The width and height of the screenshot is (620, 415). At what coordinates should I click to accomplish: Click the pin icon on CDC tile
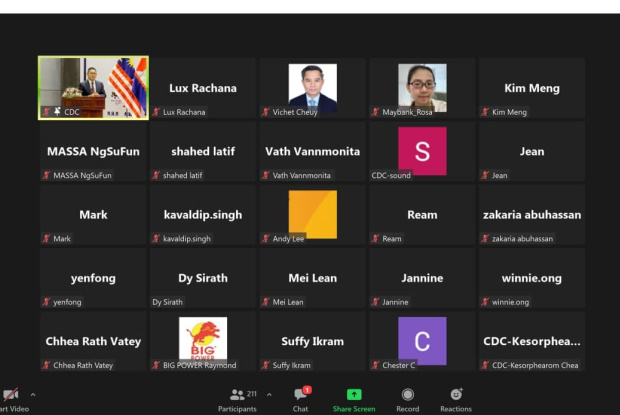tap(57, 111)
